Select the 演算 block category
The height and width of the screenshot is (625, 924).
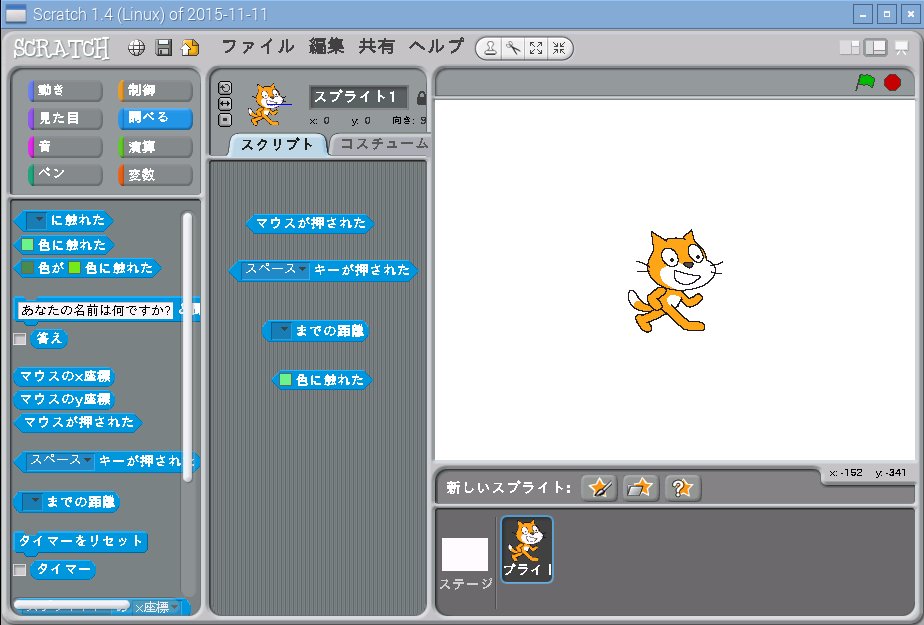click(156, 147)
